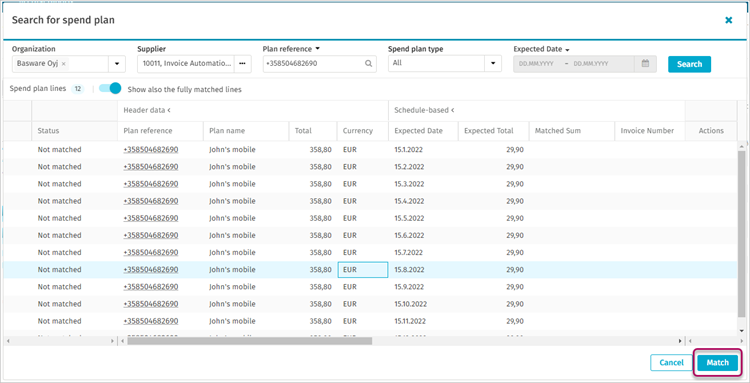Click the Match button
The image size is (750, 383).
tap(717, 362)
